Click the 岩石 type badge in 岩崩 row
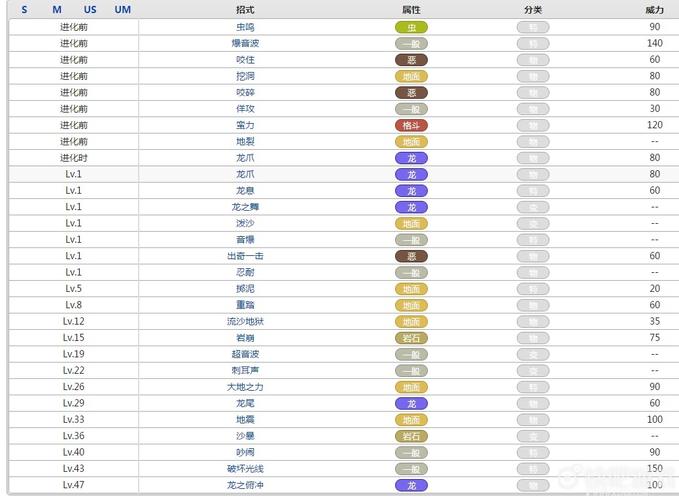Viewport: 679px width, 500px height. [411, 338]
